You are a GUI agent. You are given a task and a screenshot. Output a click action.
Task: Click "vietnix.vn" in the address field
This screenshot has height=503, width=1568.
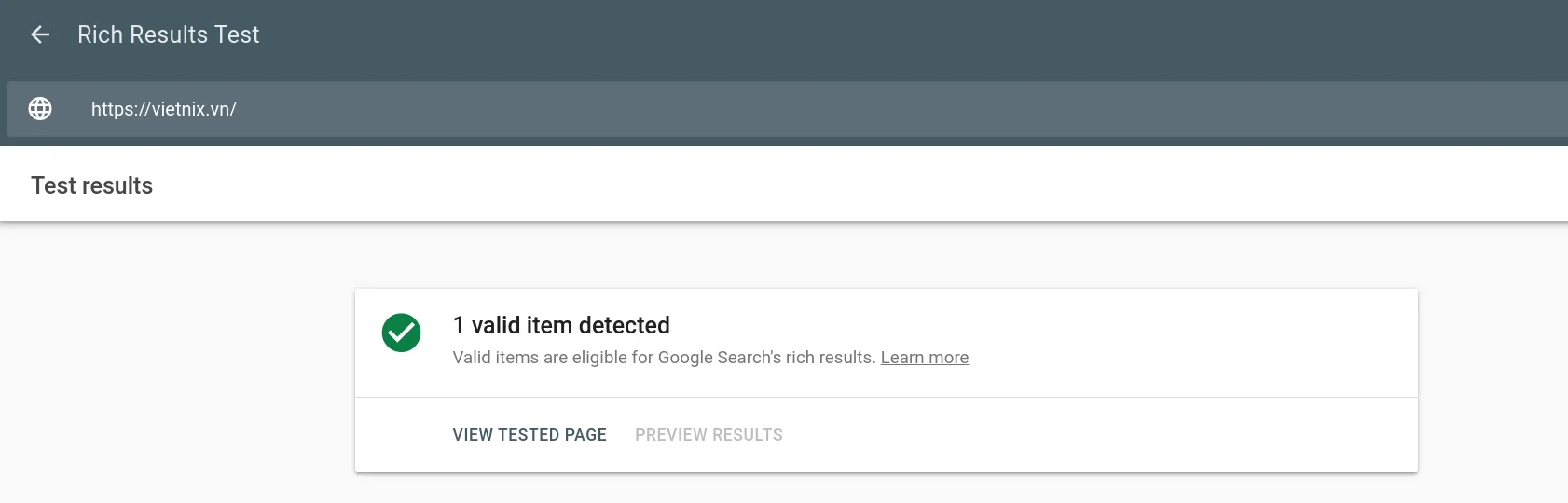coord(194,109)
